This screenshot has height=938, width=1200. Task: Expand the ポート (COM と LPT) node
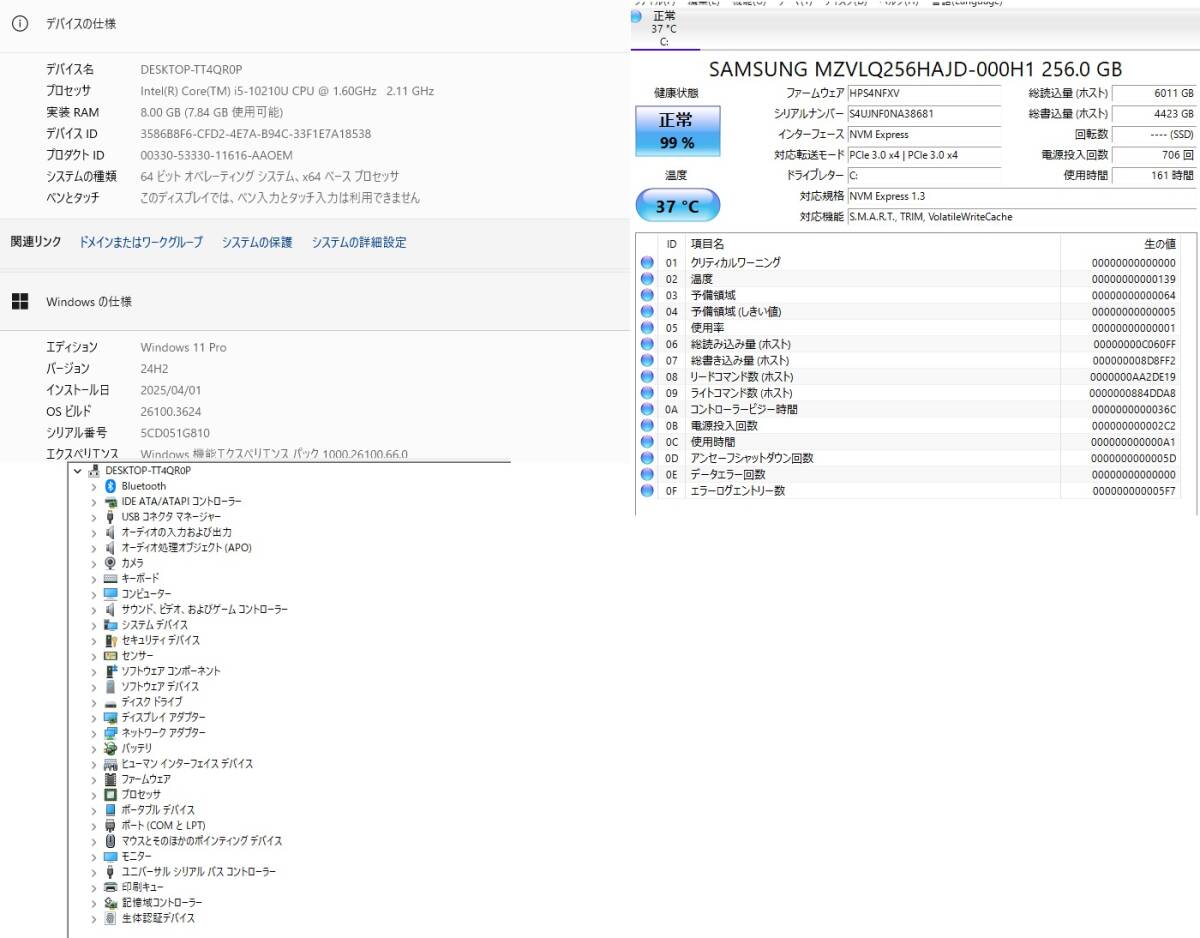[x=94, y=825]
